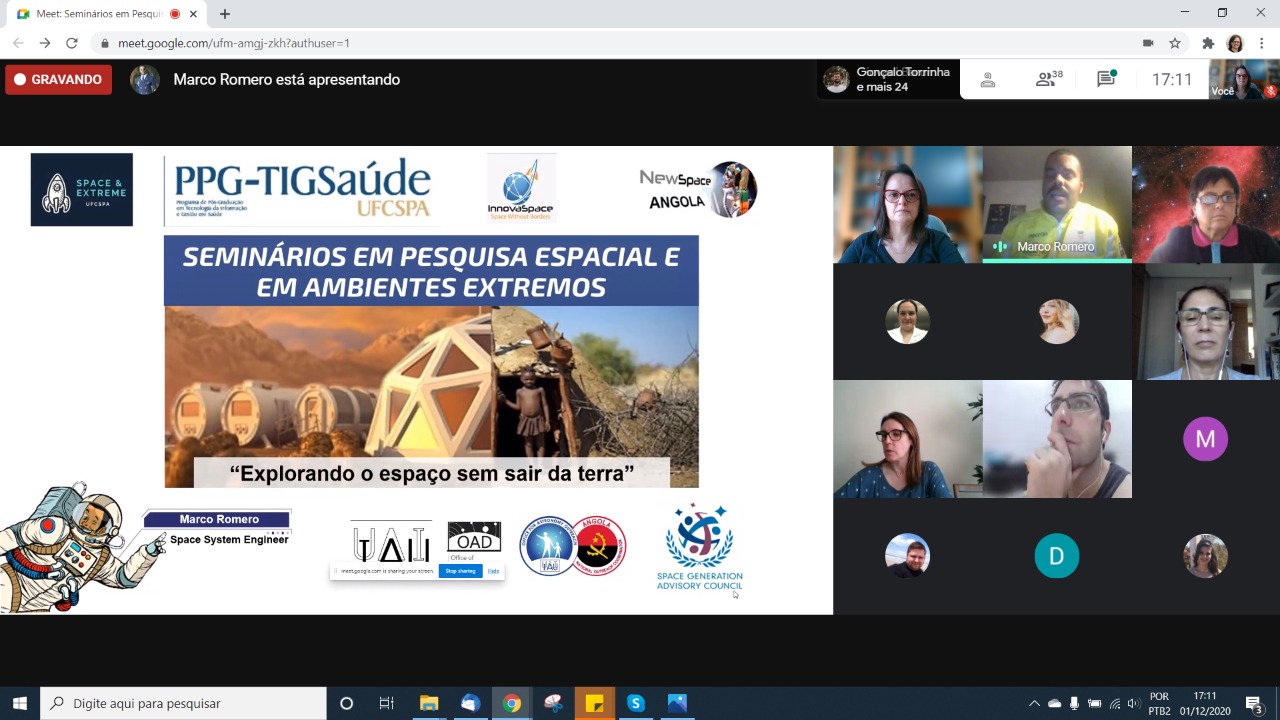Open Skype from the taskbar
The width and height of the screenshot is (1280, 720).
click(636, 703)
